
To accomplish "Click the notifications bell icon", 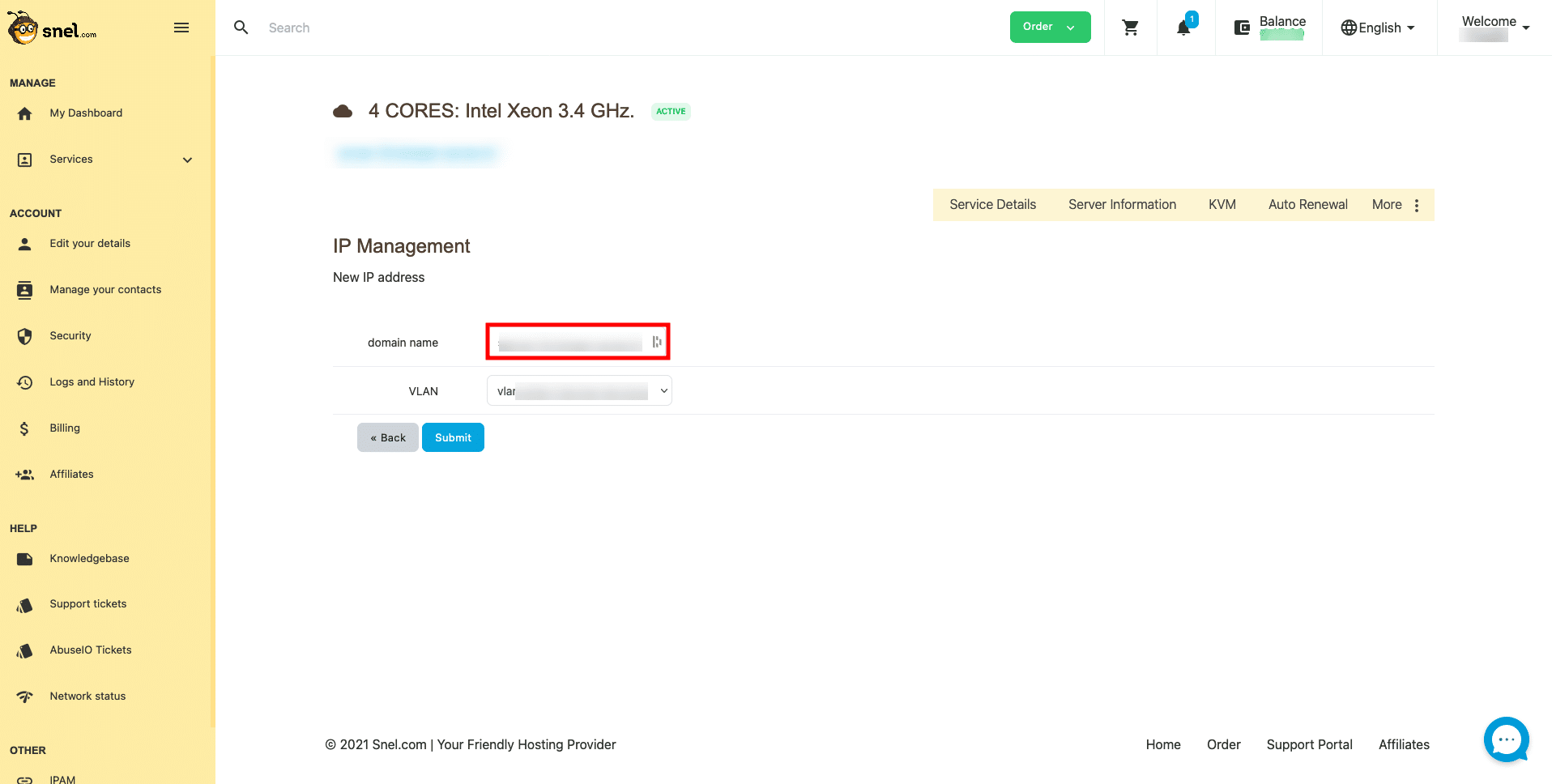I will coord(1183,28).
